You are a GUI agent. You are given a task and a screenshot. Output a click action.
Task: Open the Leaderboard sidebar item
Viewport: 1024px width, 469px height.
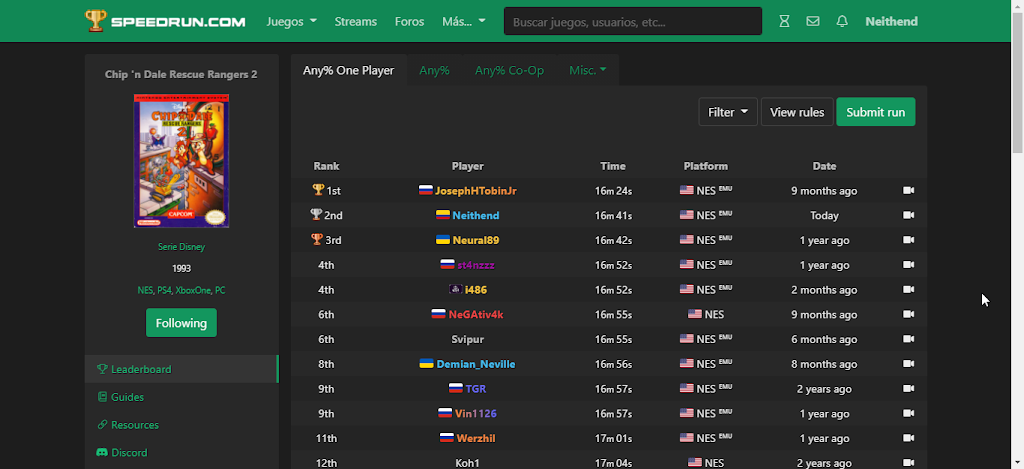coord(182,369)
